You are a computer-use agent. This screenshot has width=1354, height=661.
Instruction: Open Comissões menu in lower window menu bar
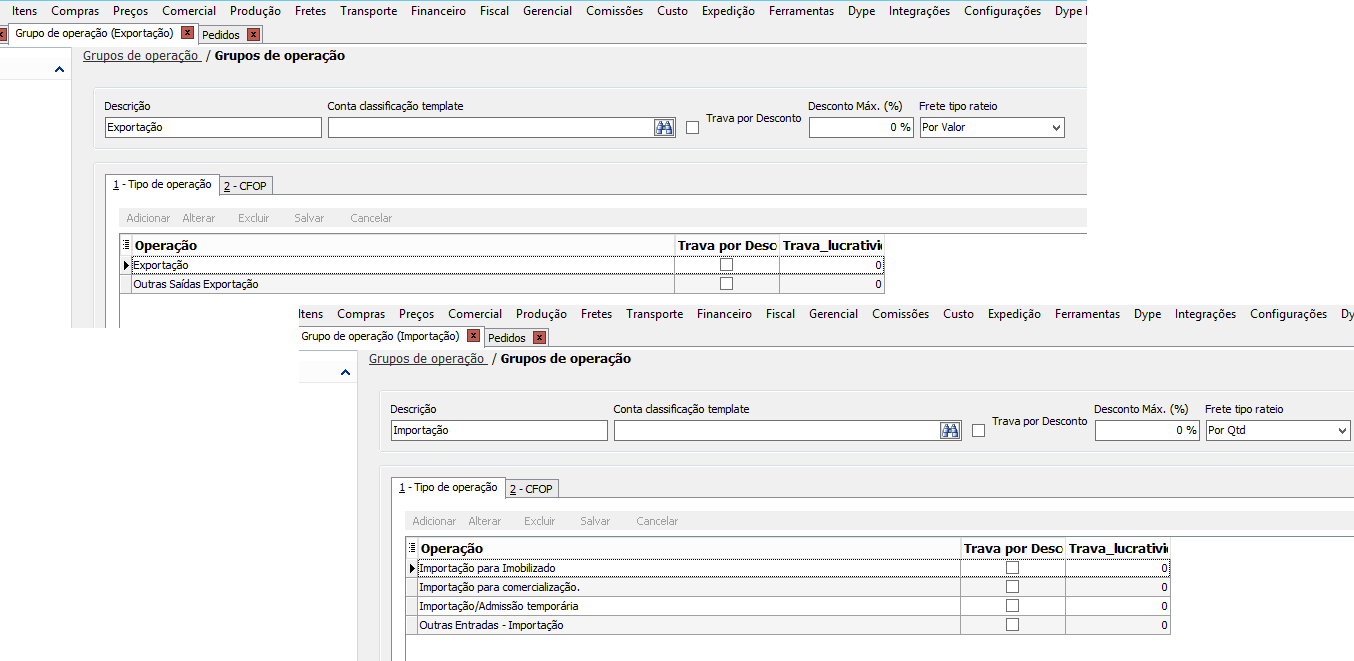900,314
